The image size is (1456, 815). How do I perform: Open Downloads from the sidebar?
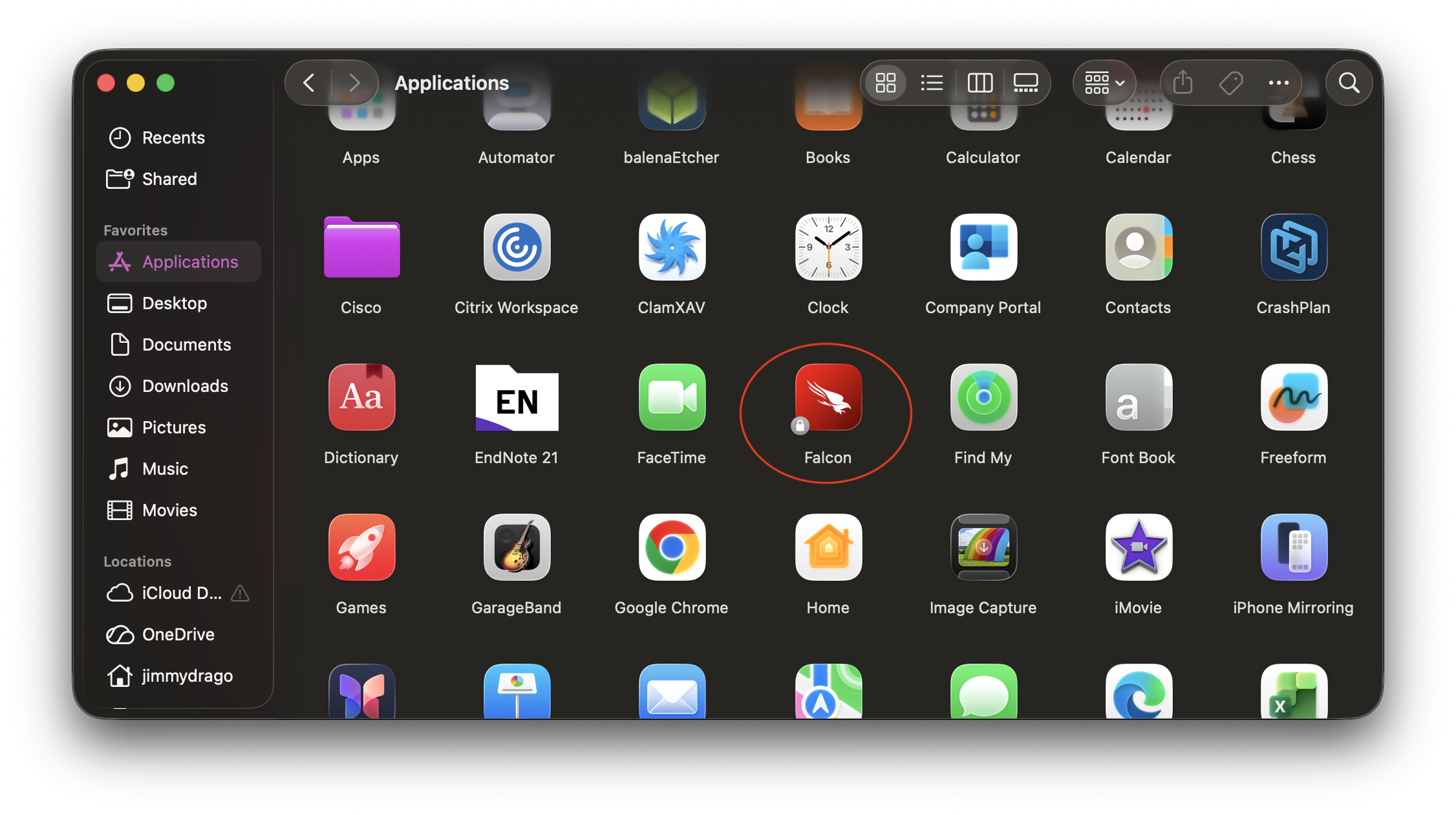(x=178, y=386)
